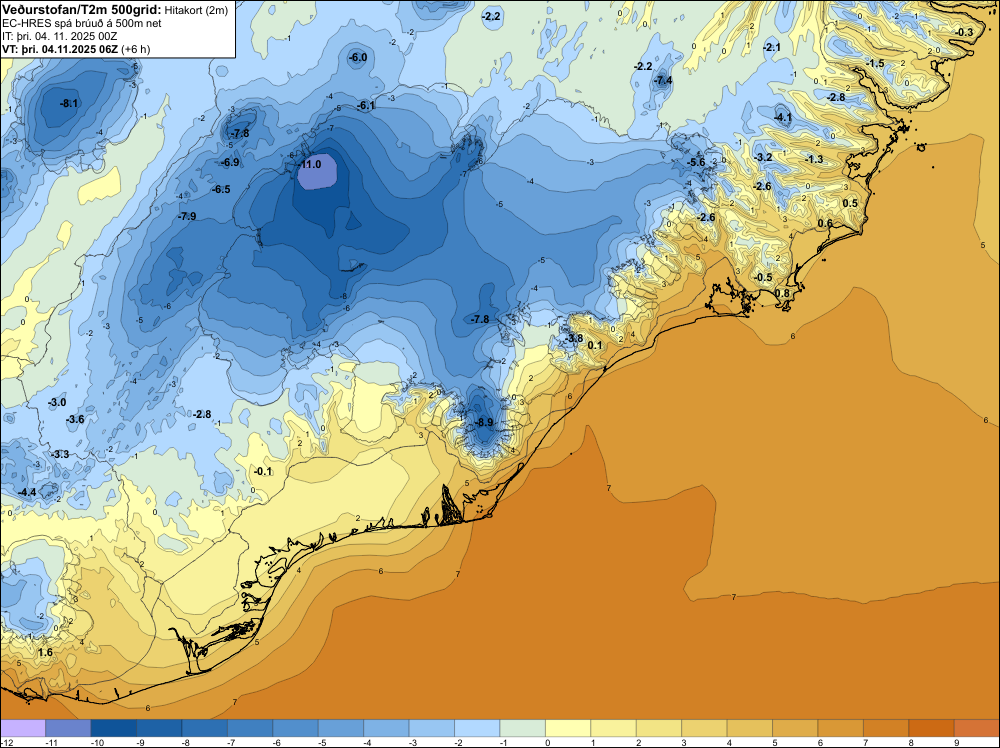Select the 0.6 coastal temperature value

coord(825,223)
